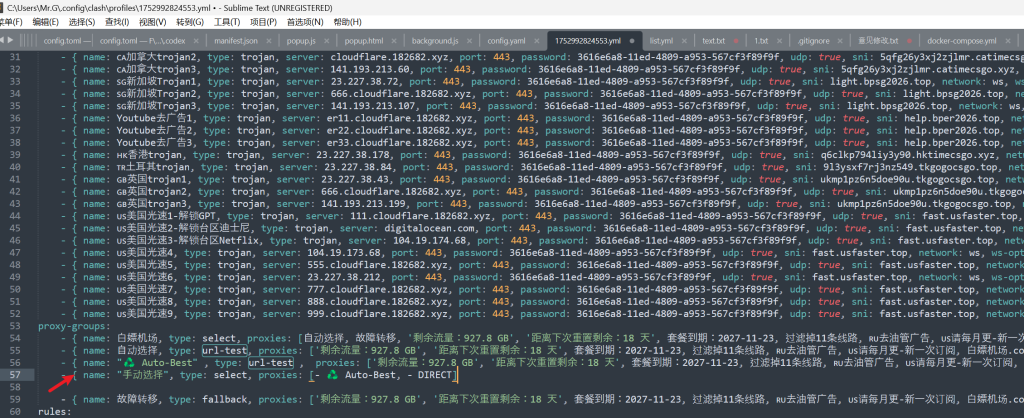Switch to the text.txt tab

pos(713,41)
